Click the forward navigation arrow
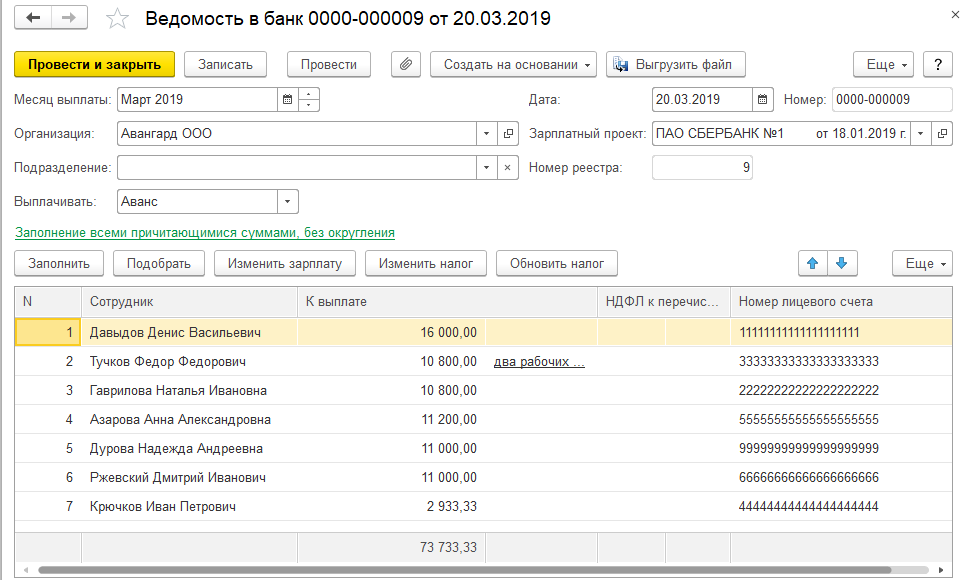The width and height of the screenshot is (968, 580). click(x=68, y=18)
